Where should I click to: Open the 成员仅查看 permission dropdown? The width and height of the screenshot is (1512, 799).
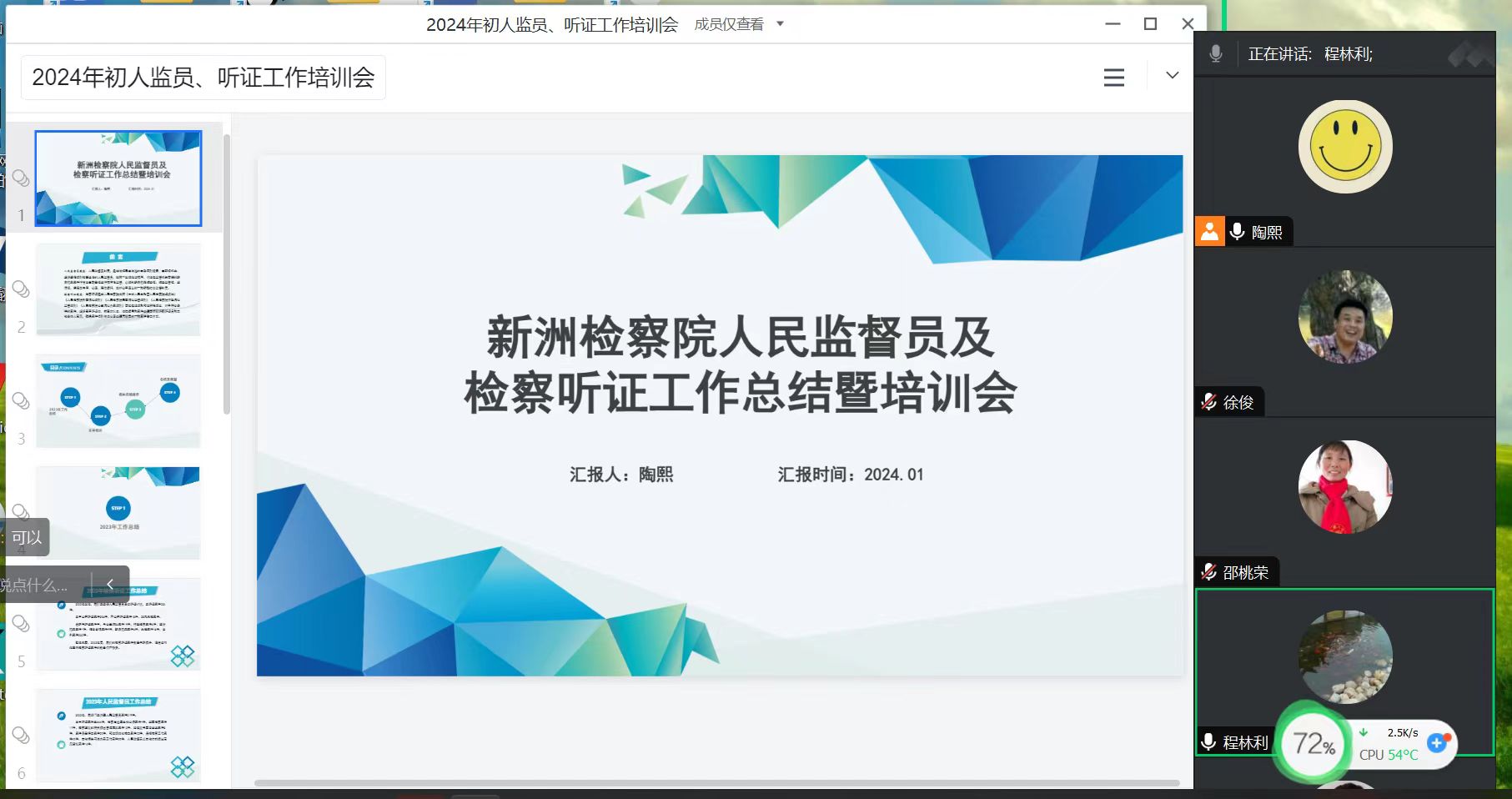(x=739, y=24)
